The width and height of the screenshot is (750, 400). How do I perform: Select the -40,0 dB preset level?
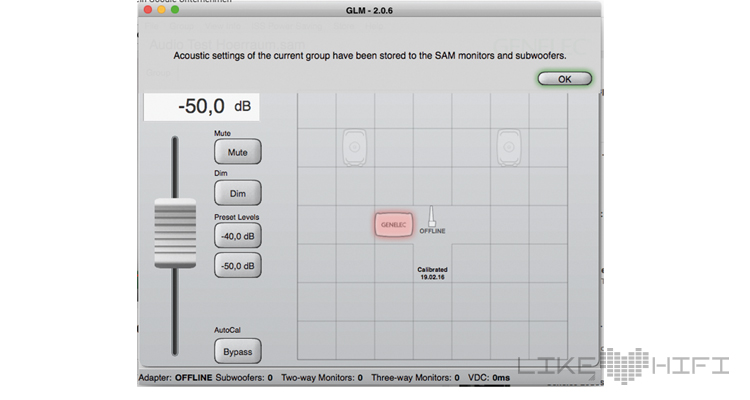click(x=238, y=236)
